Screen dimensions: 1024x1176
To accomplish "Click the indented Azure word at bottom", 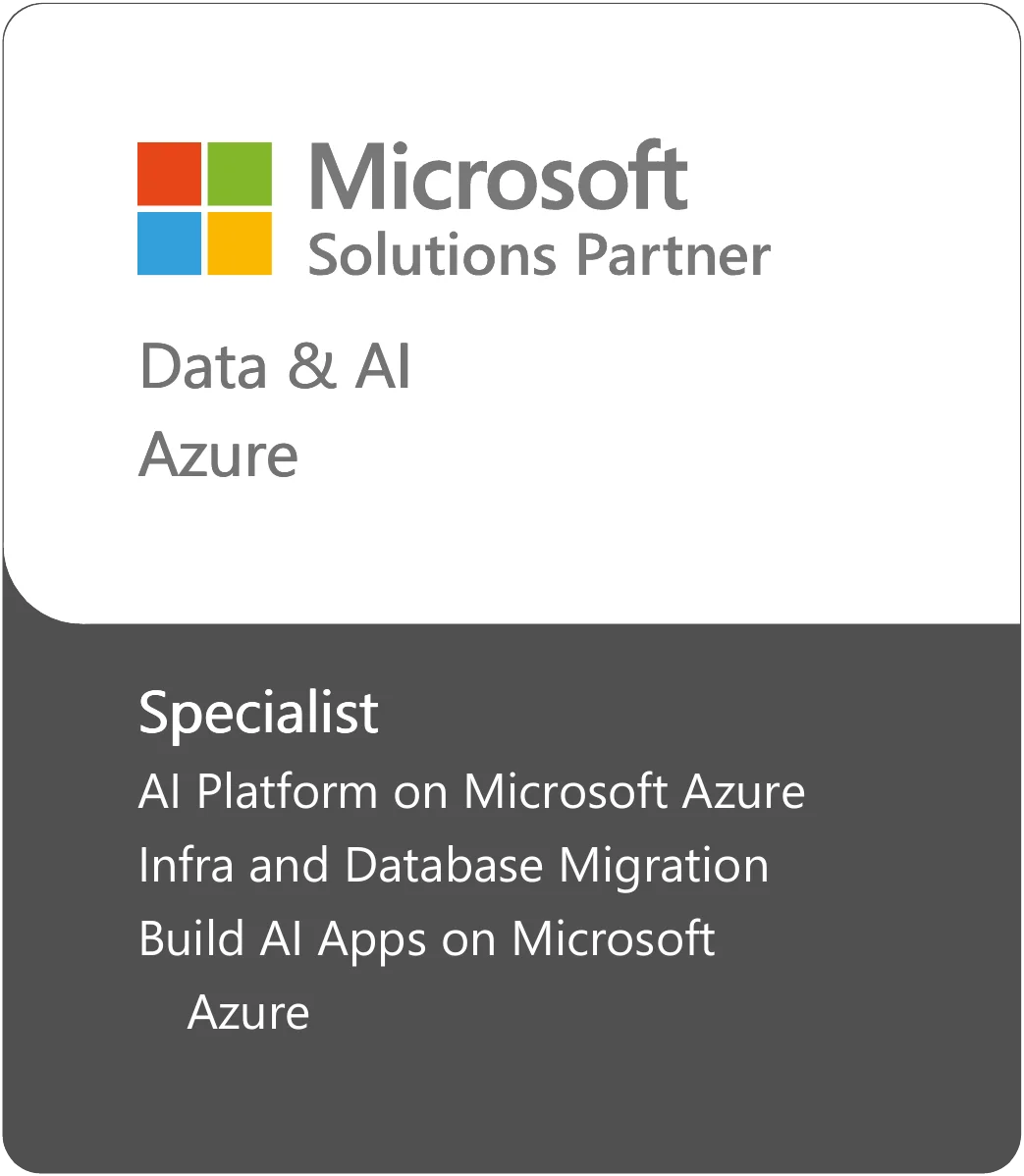I will (248, 1012).
